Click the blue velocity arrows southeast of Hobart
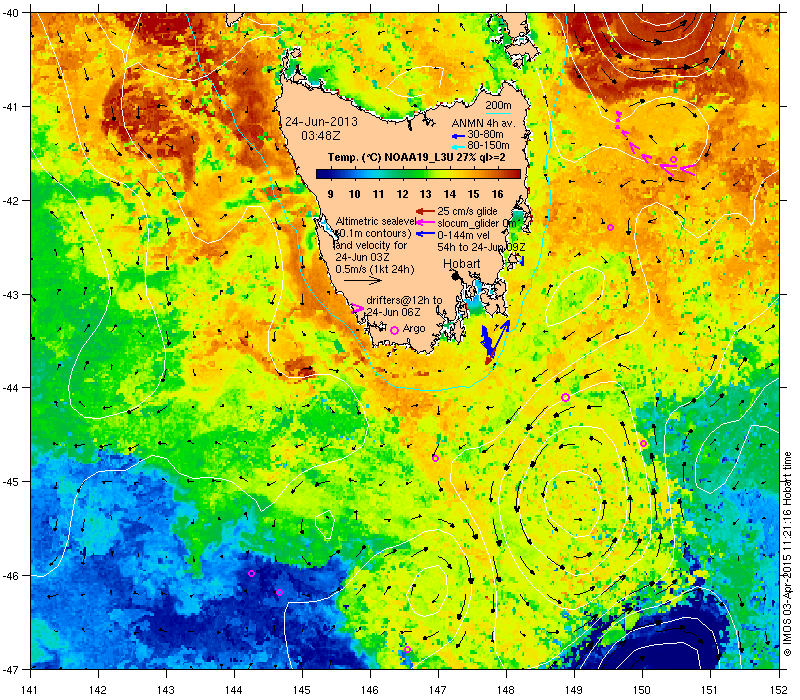The height and width of the screenshot is (700, 800). [x=495, y=338]
